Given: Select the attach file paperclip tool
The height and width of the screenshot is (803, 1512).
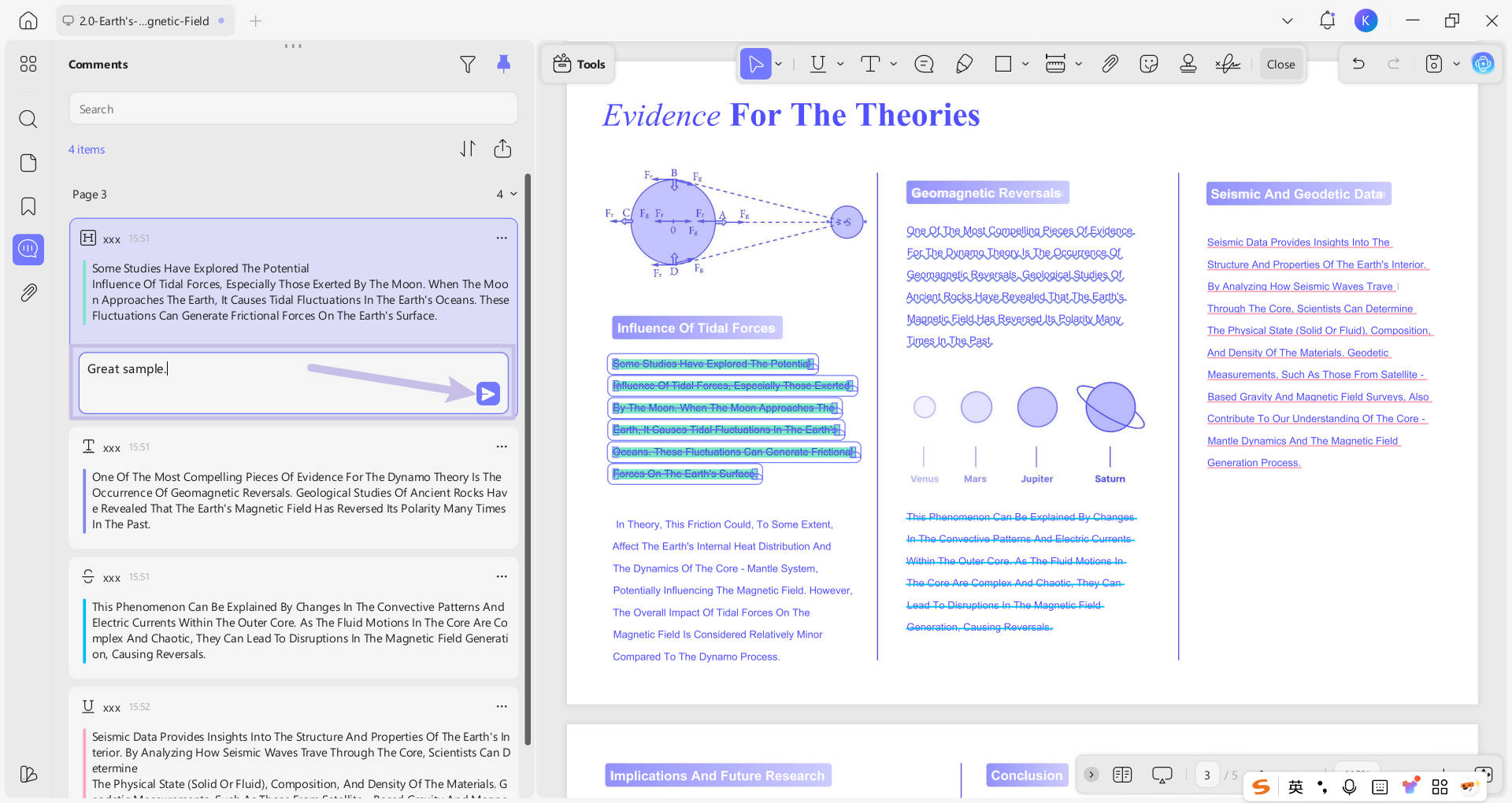Looking at the screenshot, I should [1110, 64].
